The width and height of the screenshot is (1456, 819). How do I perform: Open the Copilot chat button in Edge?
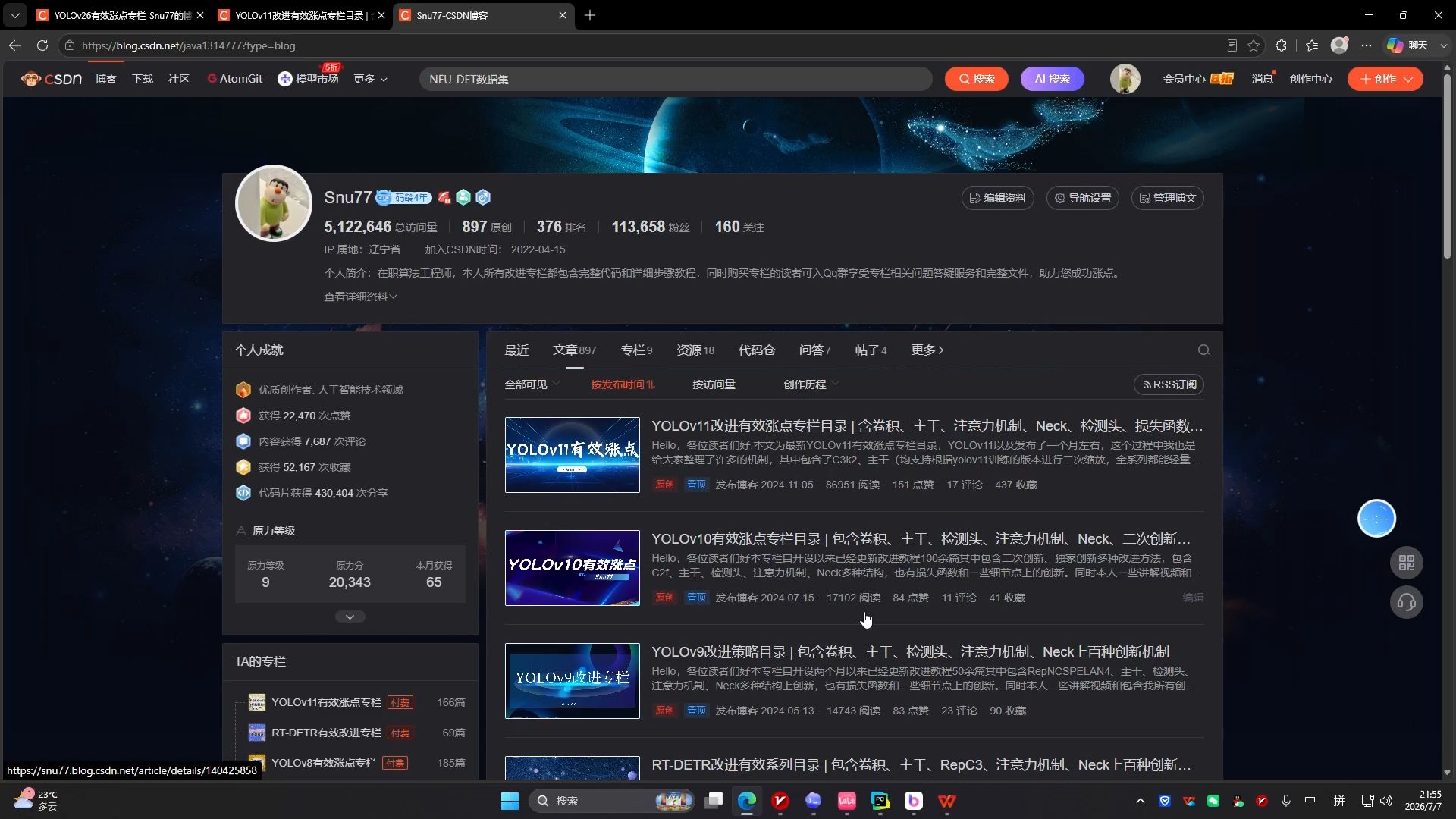[1407, 45]
